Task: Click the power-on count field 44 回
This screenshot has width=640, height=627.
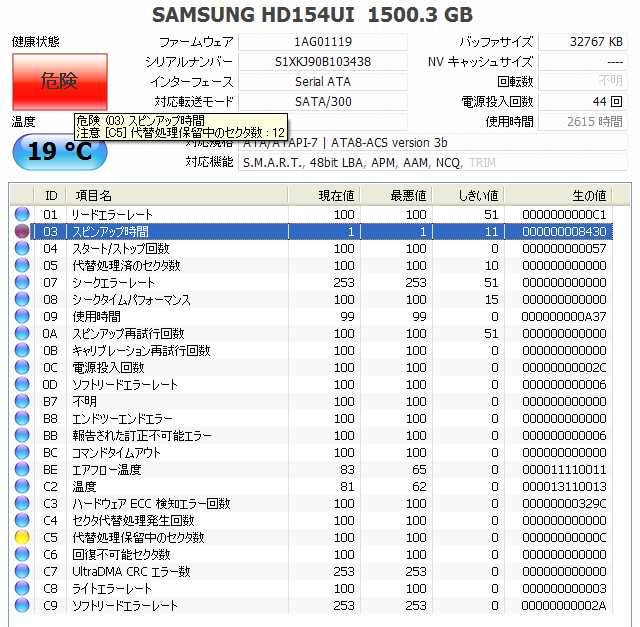Action: click(583, 102)
